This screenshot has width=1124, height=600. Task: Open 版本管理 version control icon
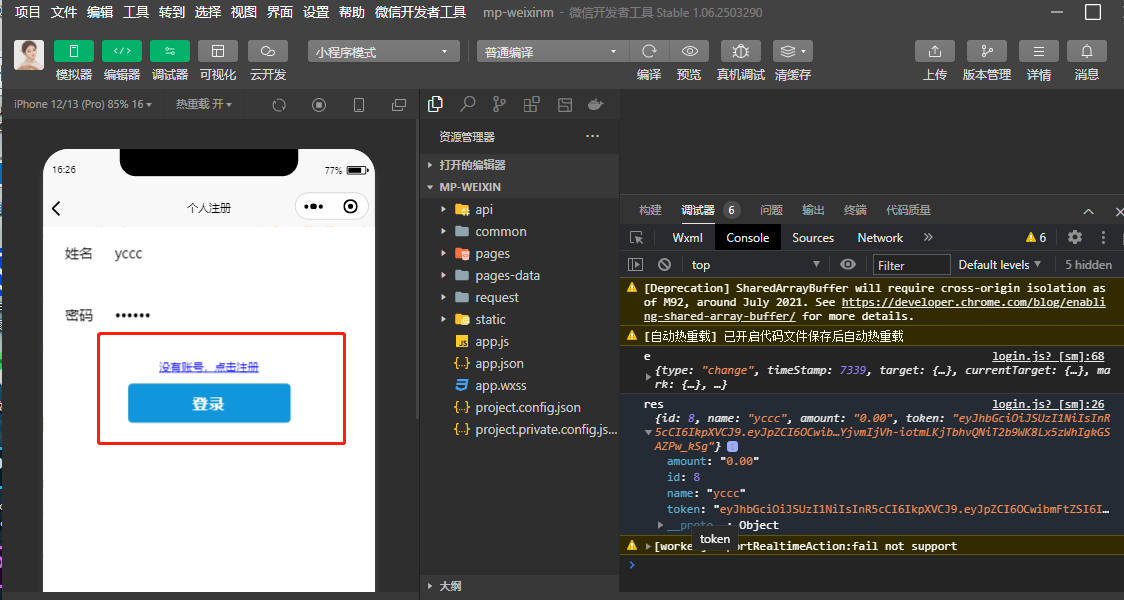coord(987,52)
